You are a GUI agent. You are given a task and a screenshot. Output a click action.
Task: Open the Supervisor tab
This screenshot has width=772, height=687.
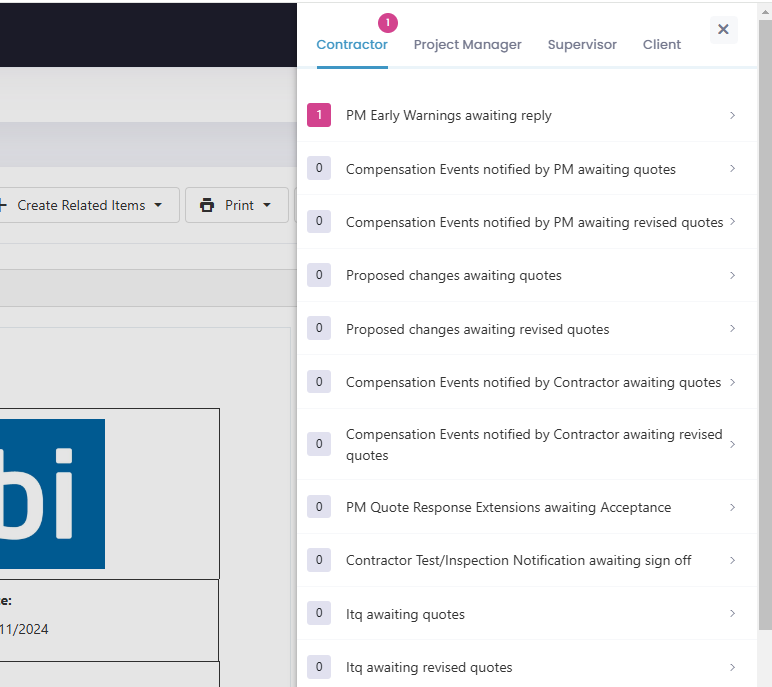click(x=582, y=44)
